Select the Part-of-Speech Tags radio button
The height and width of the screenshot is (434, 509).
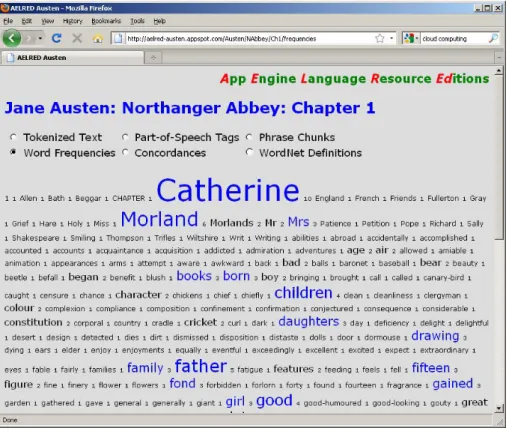tap(125, 137)
